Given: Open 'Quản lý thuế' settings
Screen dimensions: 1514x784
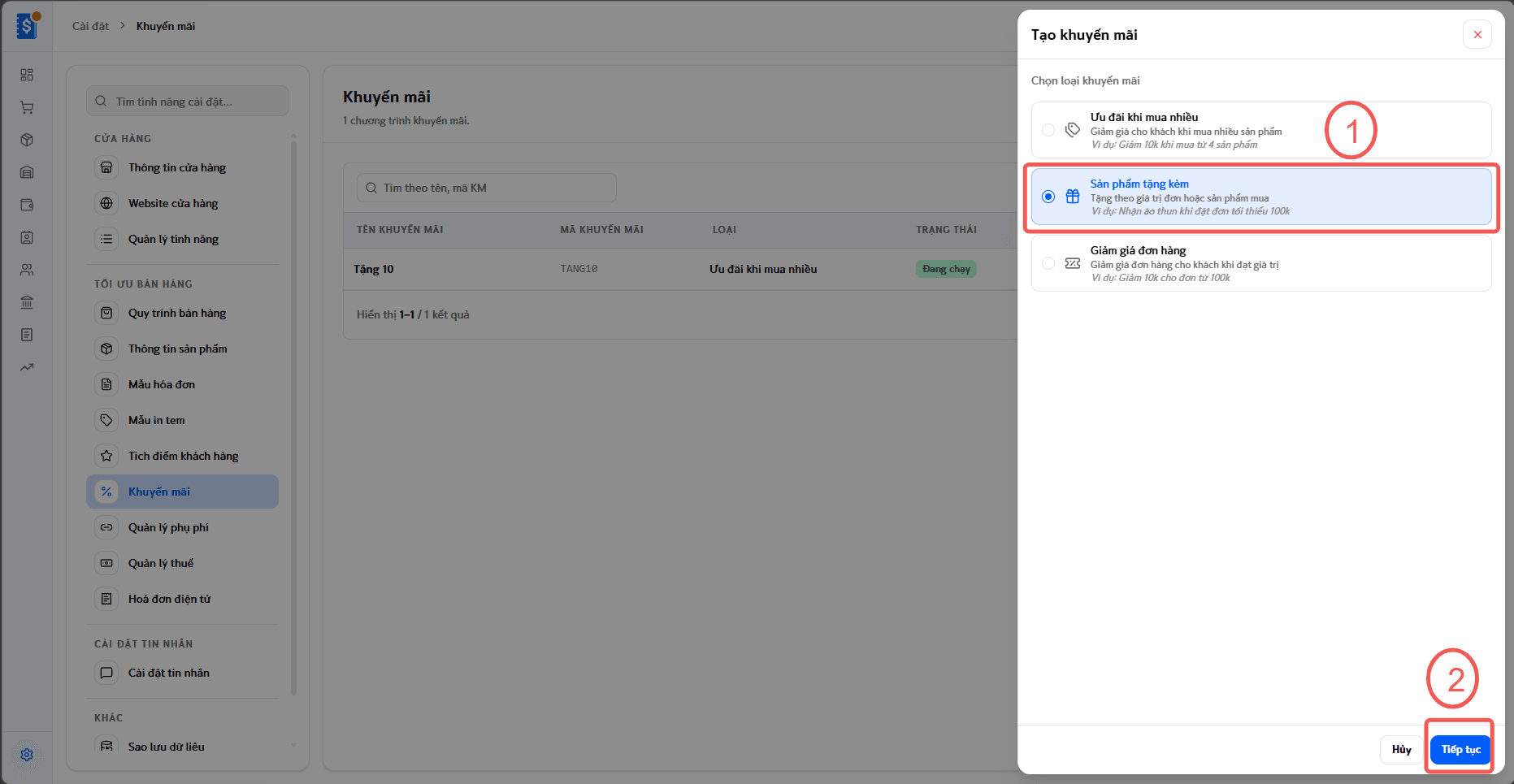Looking at the screenshot, I should click(x=182, y=563).
